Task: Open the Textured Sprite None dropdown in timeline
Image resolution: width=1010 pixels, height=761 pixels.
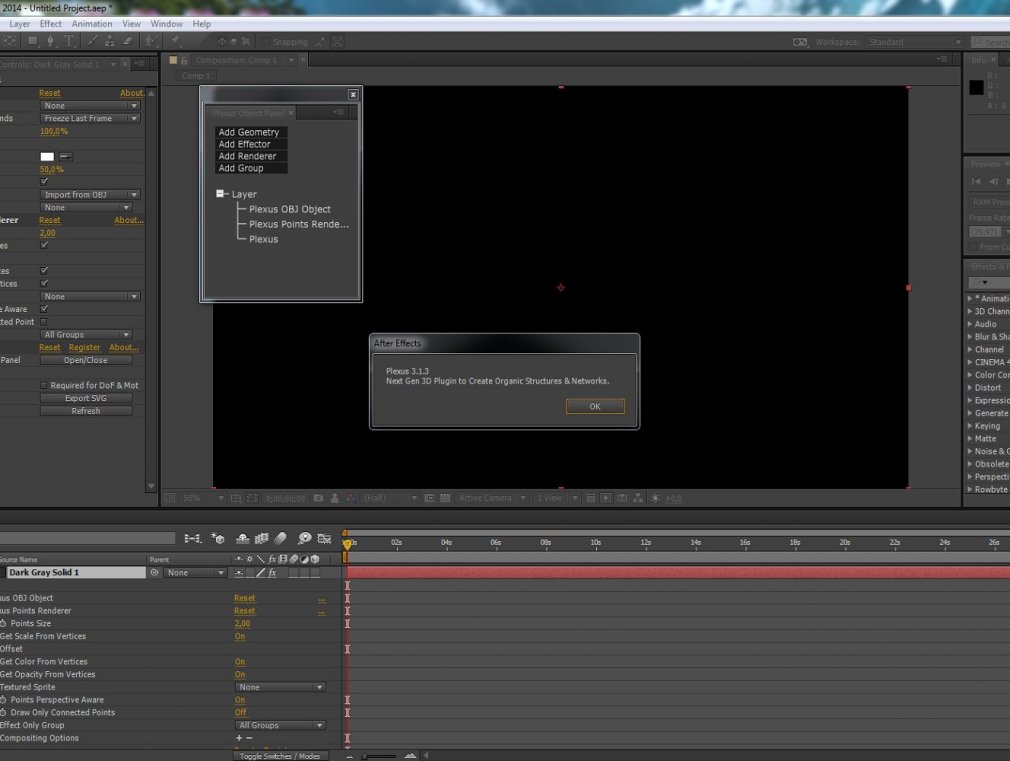Action: point(280,687)
